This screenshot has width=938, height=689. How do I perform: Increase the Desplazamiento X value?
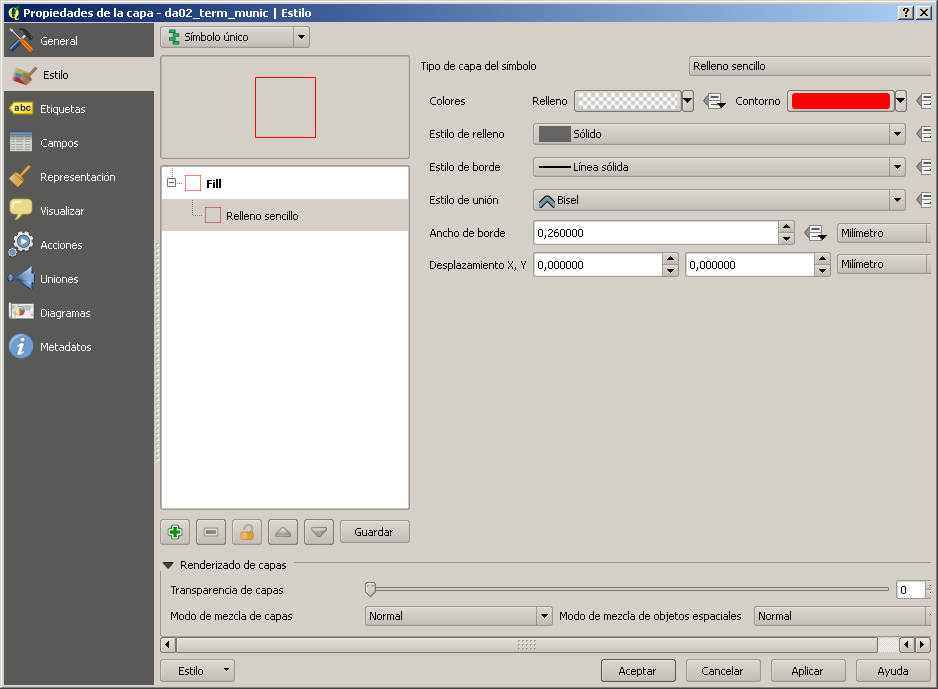pyautogui.click(x=671, y=259)
